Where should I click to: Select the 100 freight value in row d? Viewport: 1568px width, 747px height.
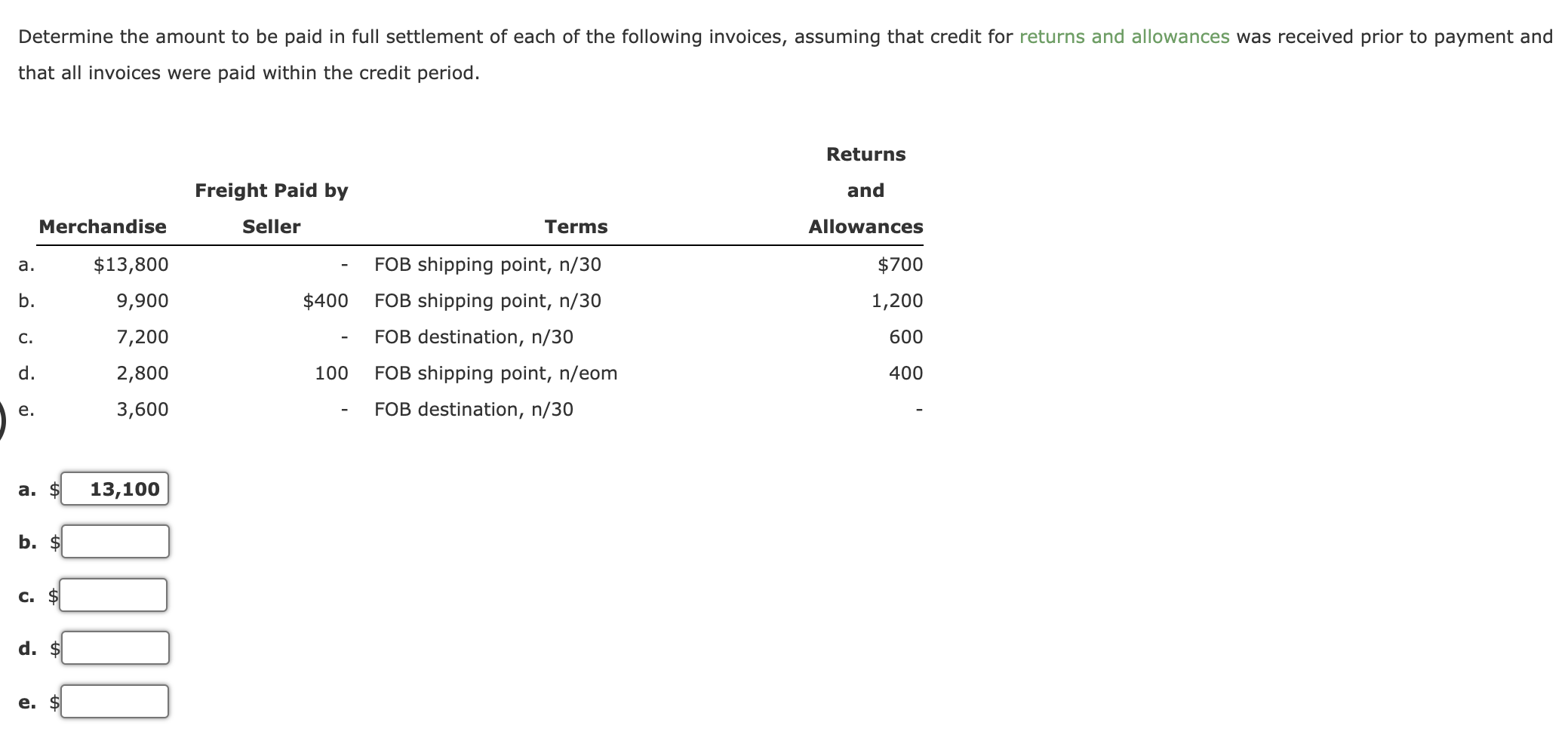coord(331,373)
